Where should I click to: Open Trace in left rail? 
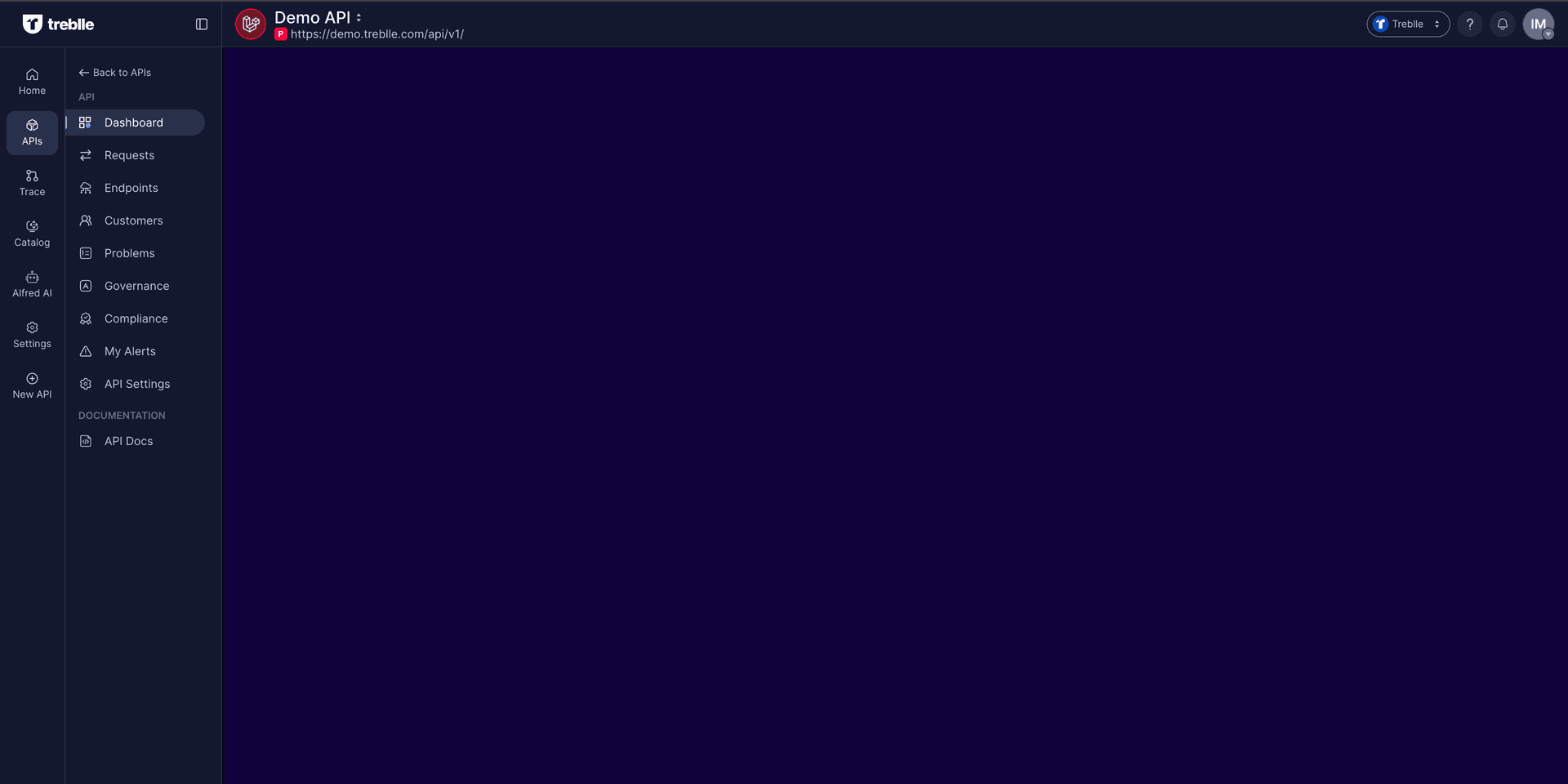coord(32,183)
